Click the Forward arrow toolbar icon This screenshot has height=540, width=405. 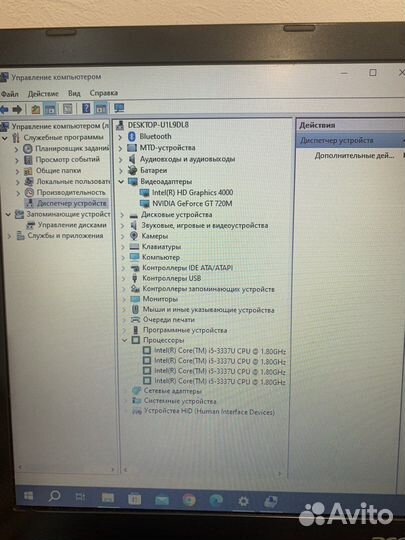pyautogui.click(x=17, y=110)
